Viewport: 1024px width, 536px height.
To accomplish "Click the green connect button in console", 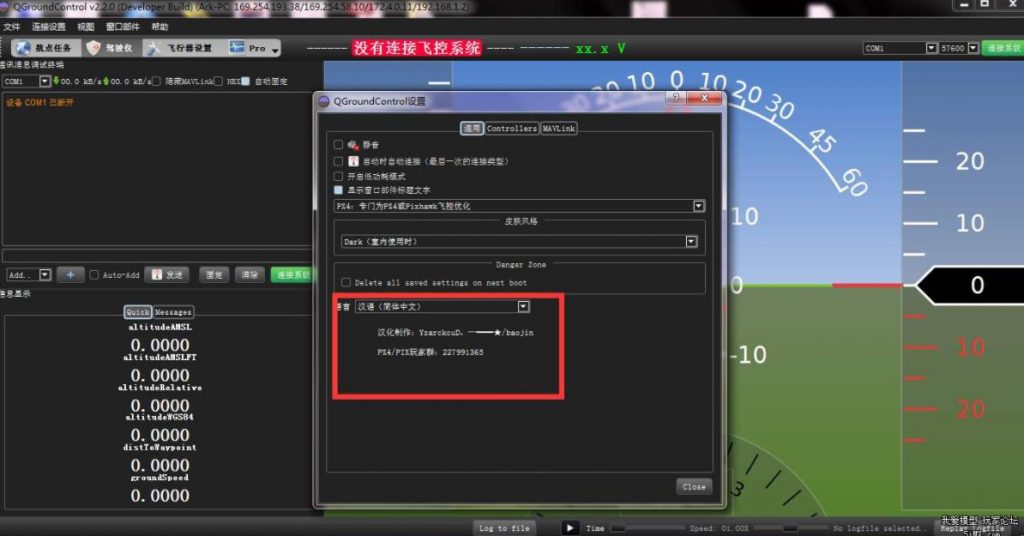I will tap(291, 275).
